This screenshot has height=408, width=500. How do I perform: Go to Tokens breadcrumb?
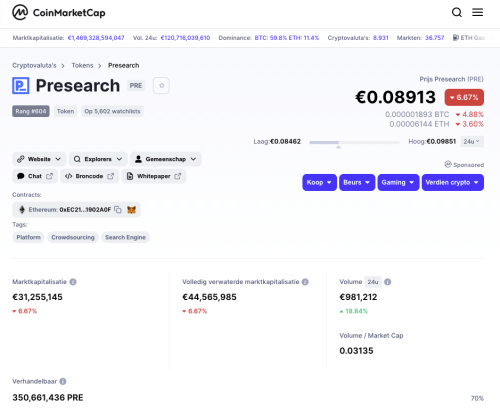pyautogui.click(x=82, y=65)
